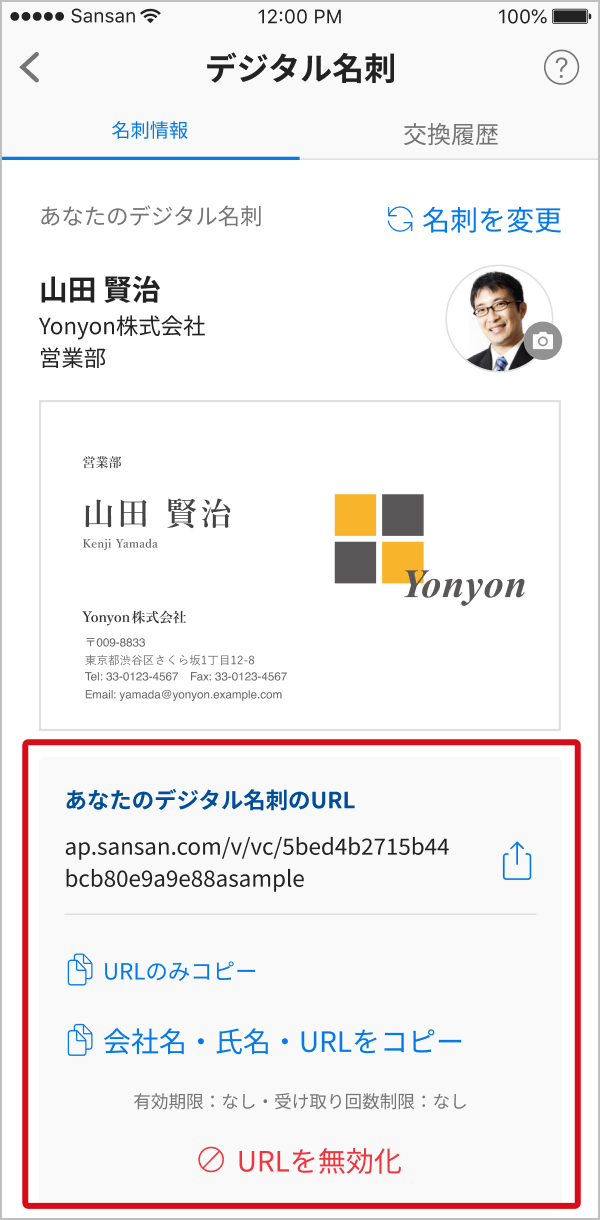600x1220 pixels.
Task: Tap 名刺を変更 to change card
Action: tap(491, 219)
